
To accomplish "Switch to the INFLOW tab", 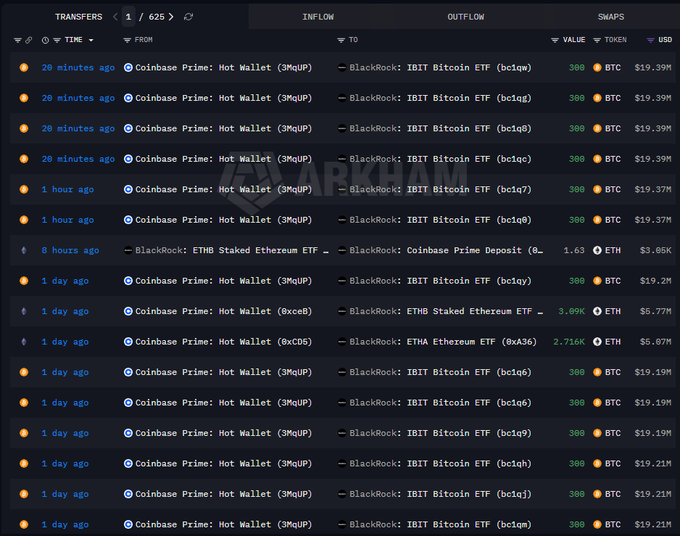I will point(318,17).
